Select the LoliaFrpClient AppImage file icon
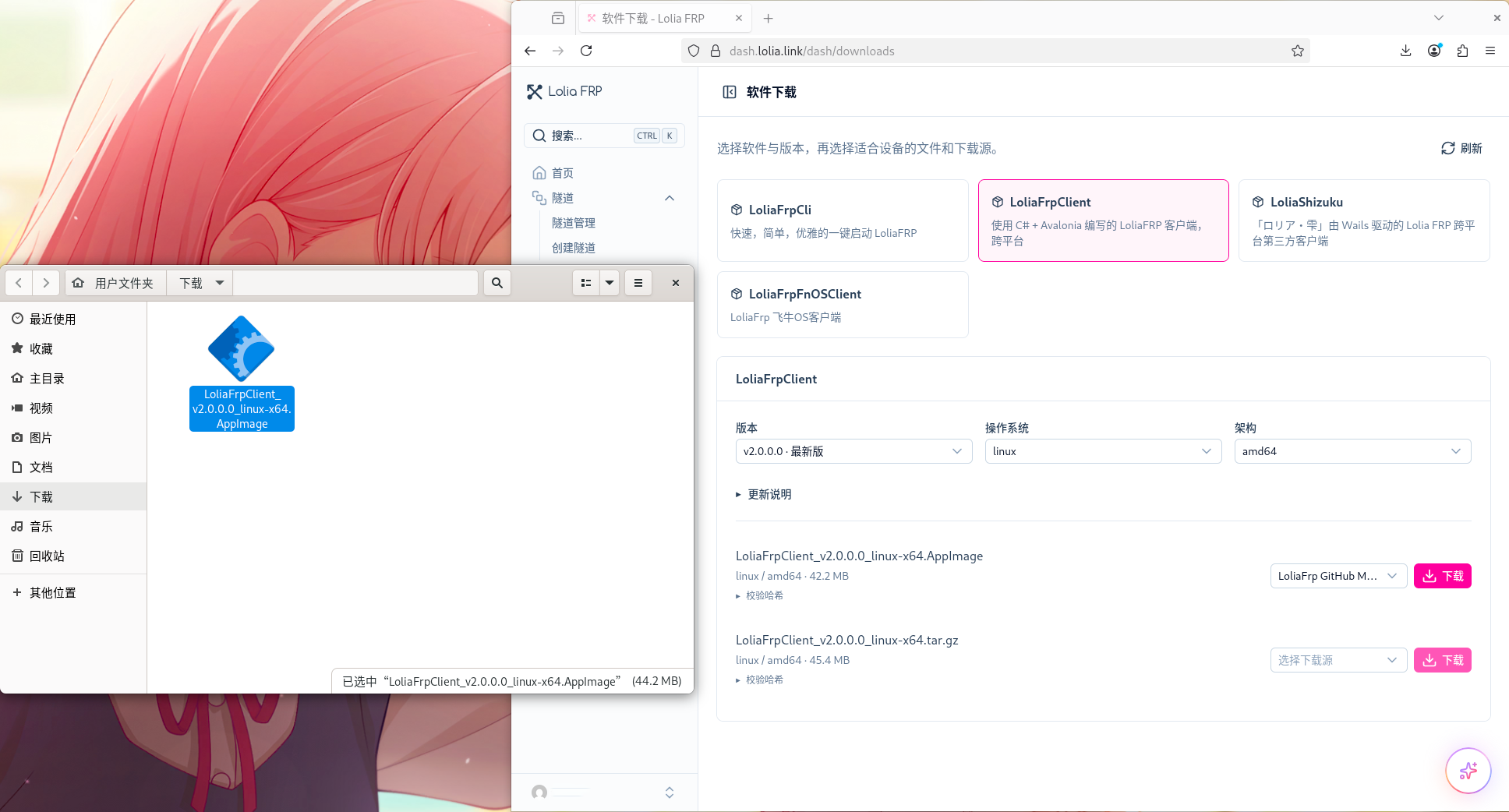The image size is (1509, 812). [242, 348]
